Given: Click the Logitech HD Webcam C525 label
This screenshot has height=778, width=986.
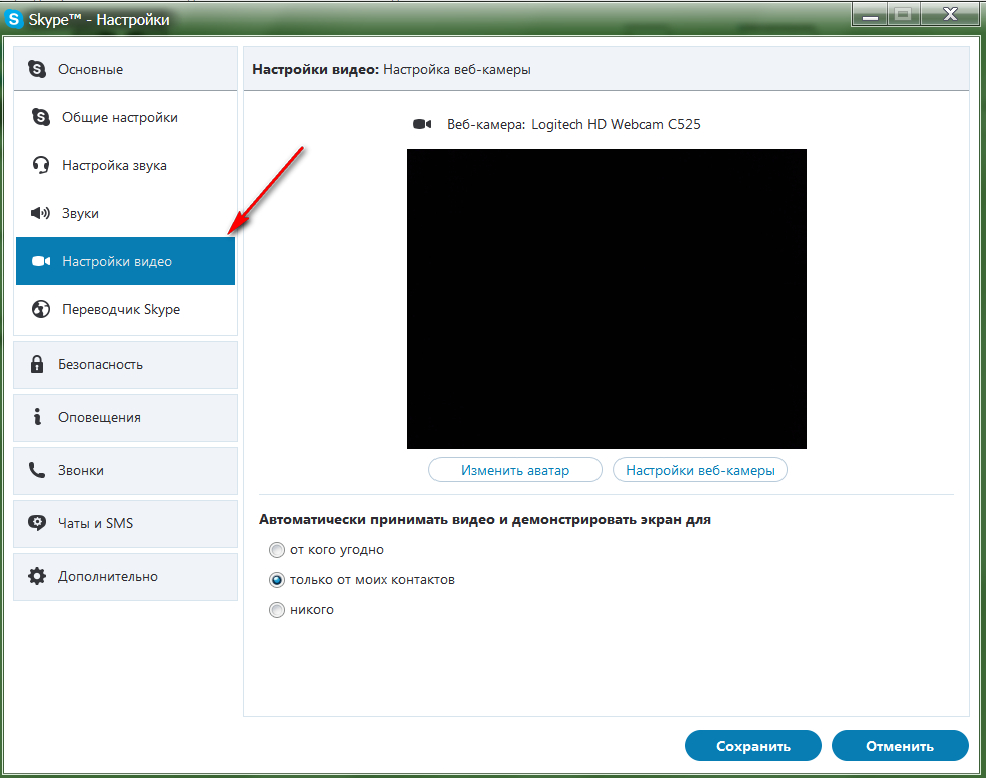Looking at the screenshot, I should (x=616, y=125).
